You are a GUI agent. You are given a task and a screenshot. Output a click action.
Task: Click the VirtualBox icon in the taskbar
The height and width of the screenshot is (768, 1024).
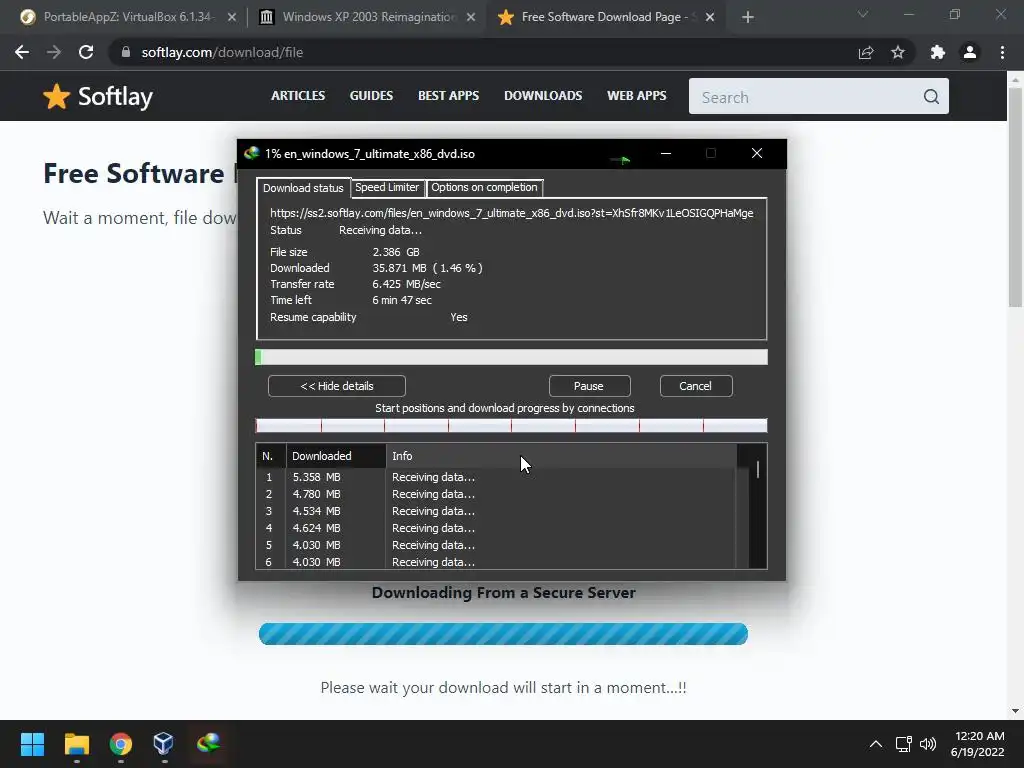(163, 744)
